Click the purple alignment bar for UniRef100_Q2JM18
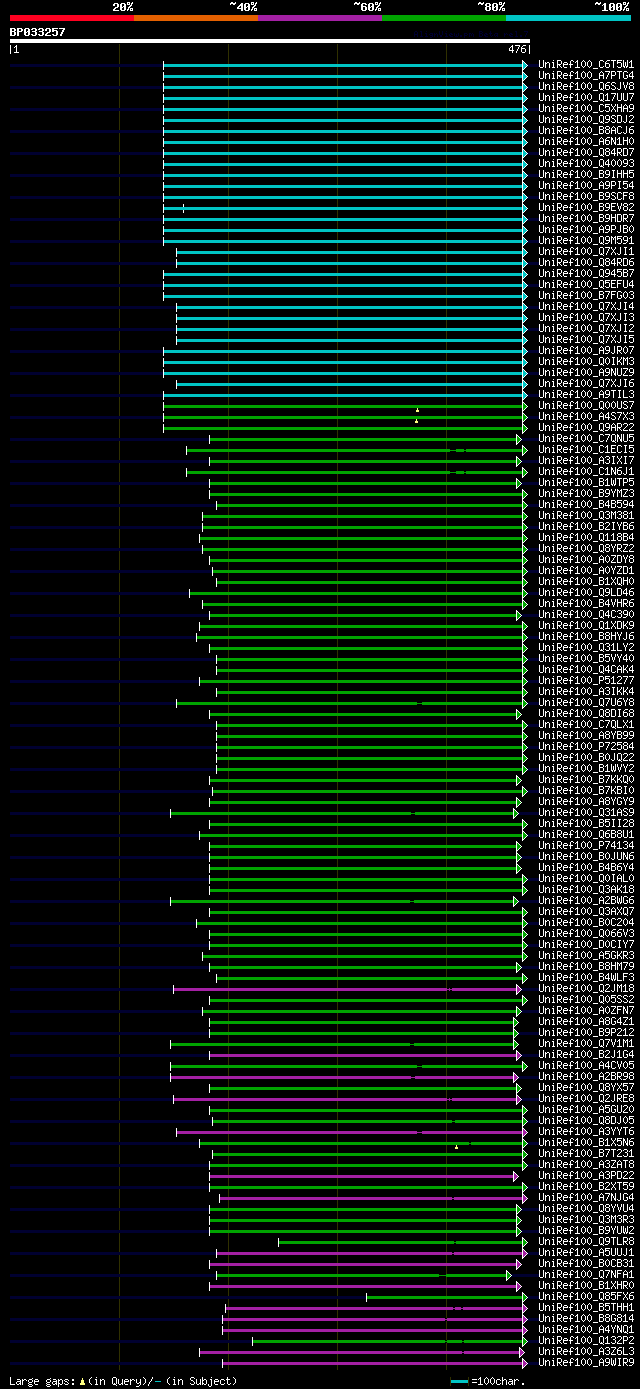640x1389 pixels. 348,988
